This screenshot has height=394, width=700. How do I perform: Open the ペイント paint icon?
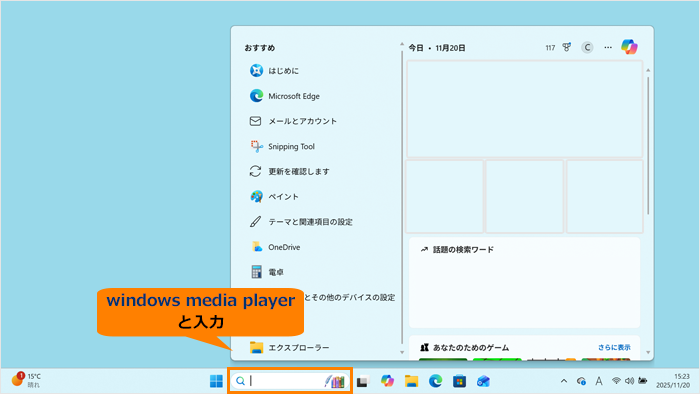(256, 196)
